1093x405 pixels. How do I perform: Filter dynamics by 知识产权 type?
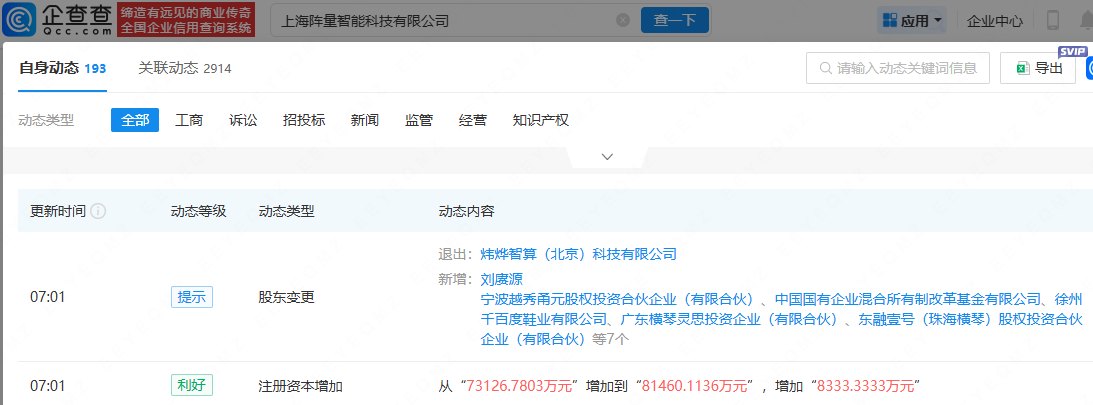pos(540,120)
